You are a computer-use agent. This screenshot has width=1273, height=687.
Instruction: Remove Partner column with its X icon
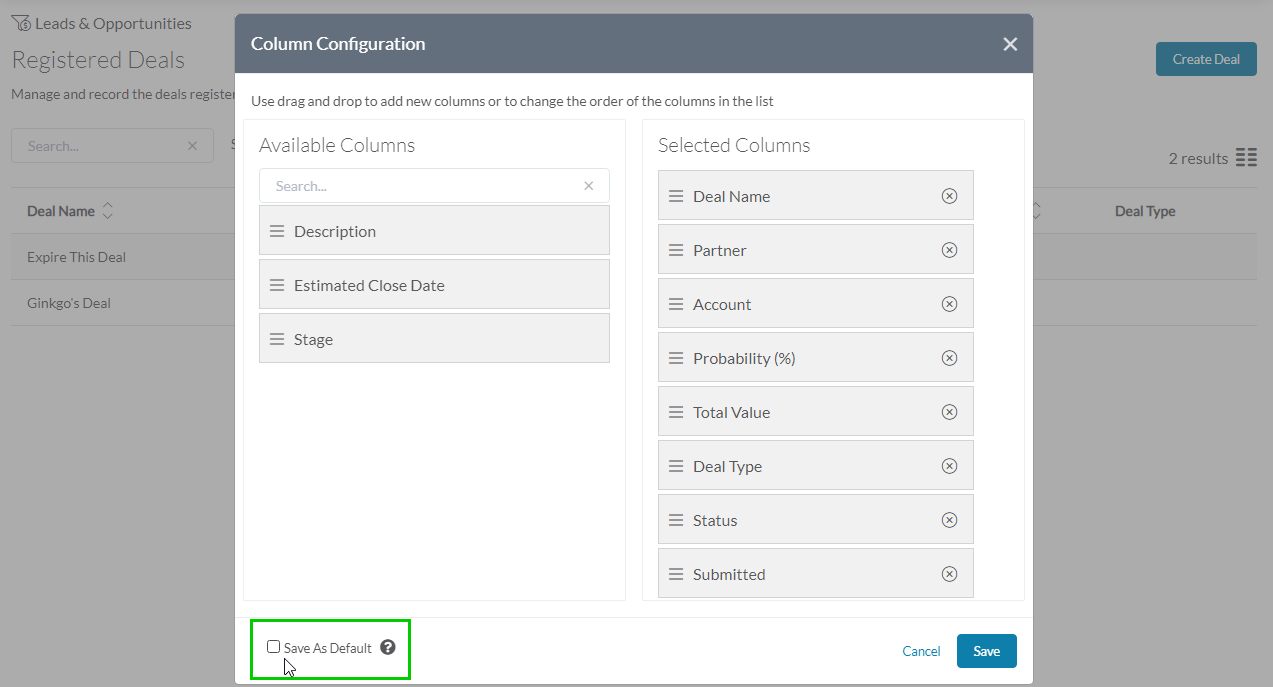(949, 250)
